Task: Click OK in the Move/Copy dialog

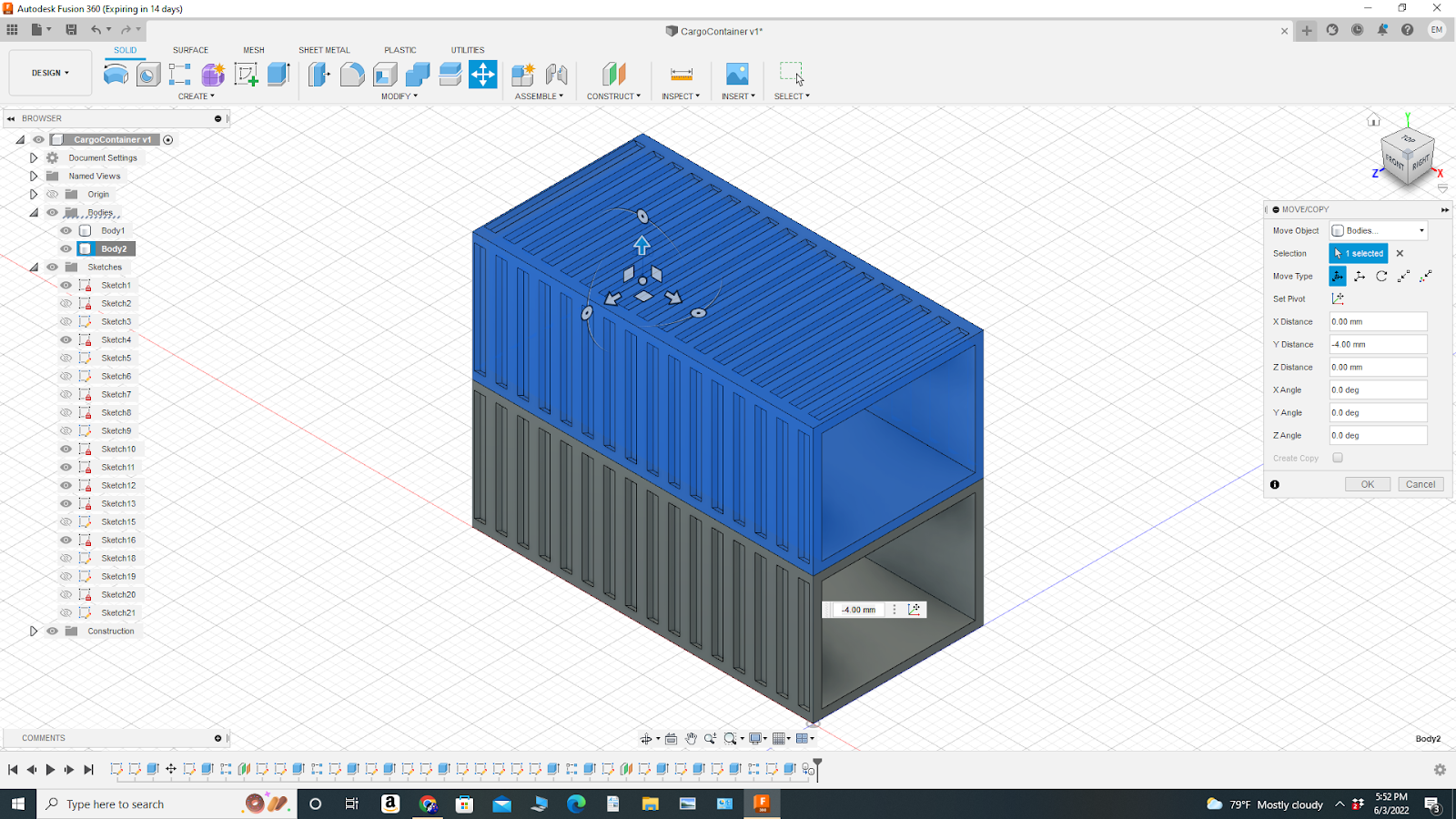Action: pyautogui.click(x=1368, y=484)
